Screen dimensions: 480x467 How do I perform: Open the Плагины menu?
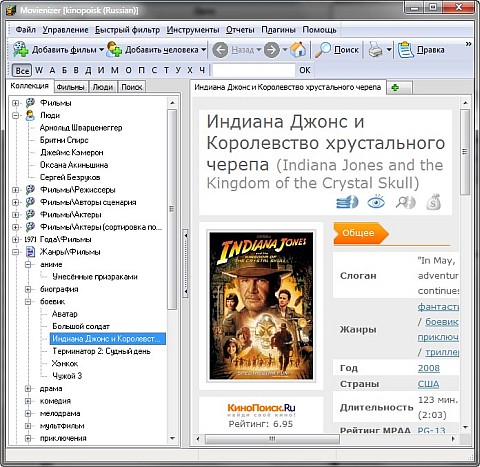[278, 30]
